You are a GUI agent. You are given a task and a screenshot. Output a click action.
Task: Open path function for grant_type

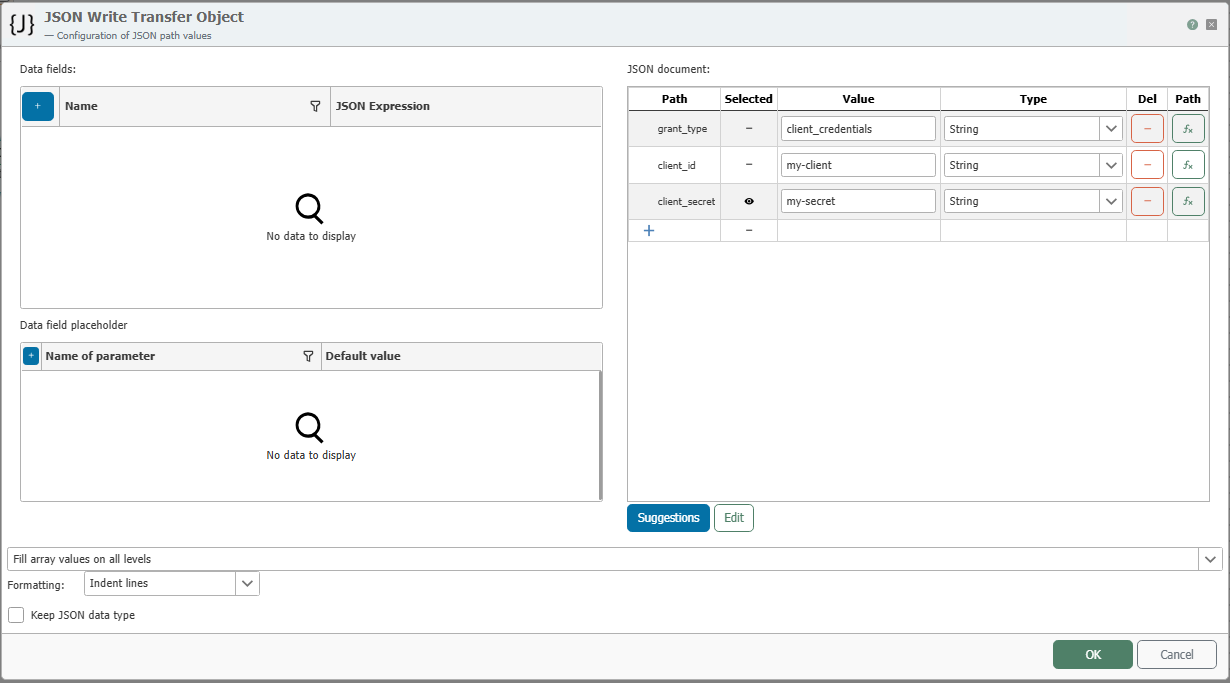pyautogui.click(x=1188, y=129)
